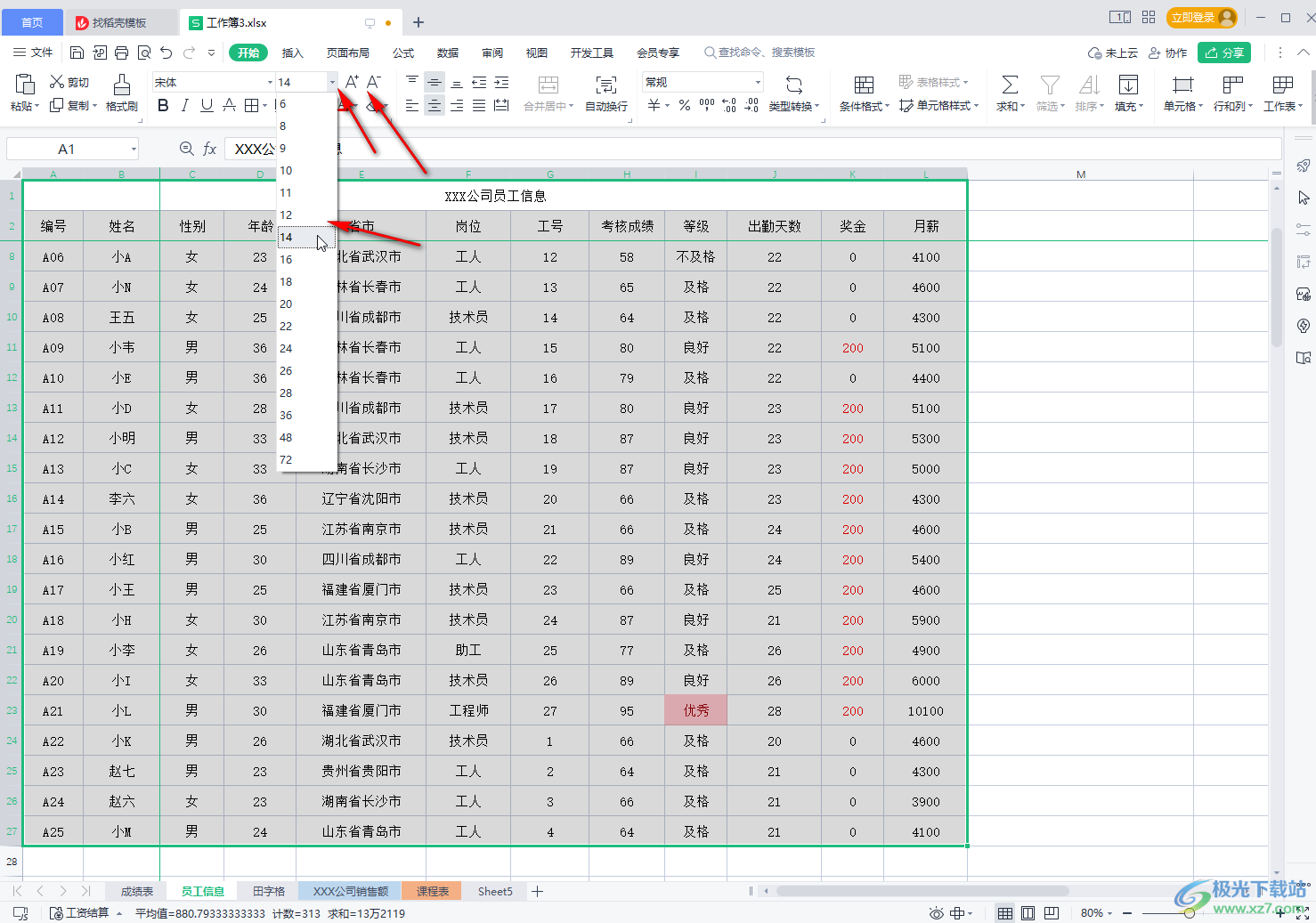Increase decimal places icon
This screenshot has width=1316, height=923.
(x=729, y=105)
